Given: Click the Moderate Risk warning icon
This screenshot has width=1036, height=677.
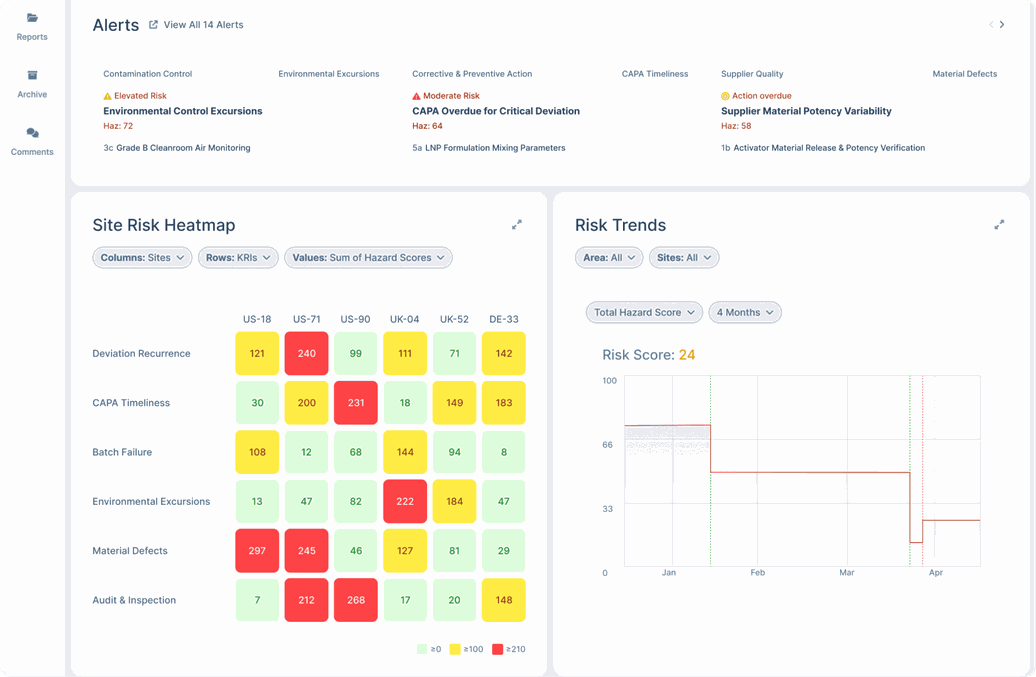Looking at the screenshot, I should coord(416,96).
